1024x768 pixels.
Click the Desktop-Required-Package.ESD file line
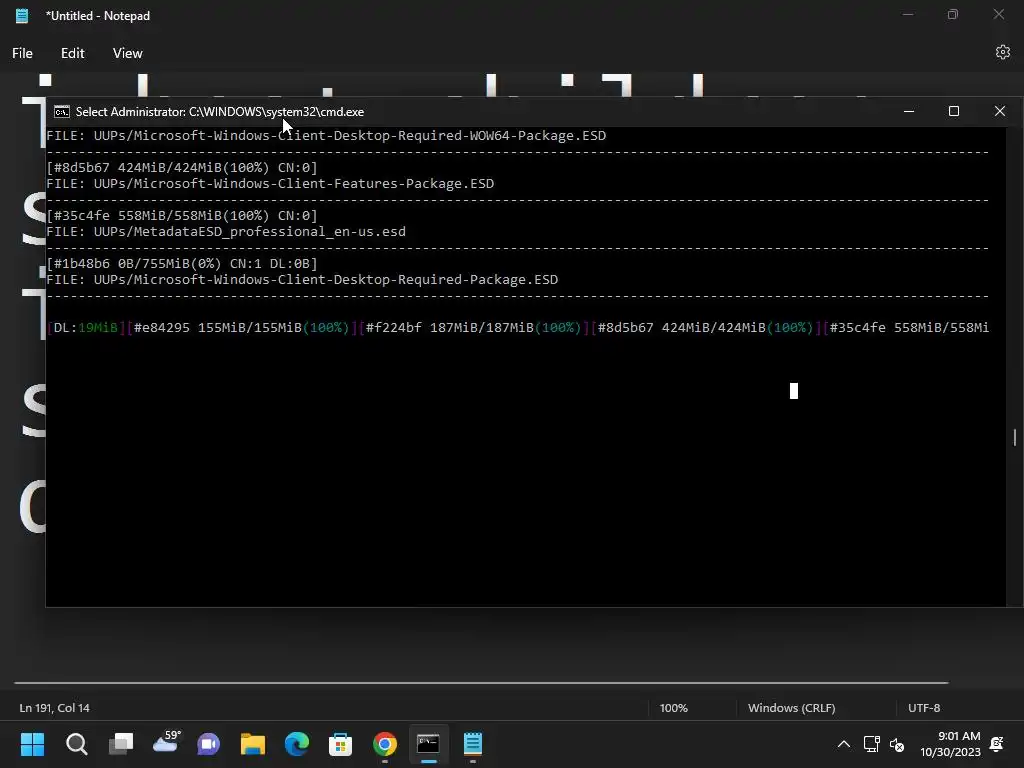[302, 280]
